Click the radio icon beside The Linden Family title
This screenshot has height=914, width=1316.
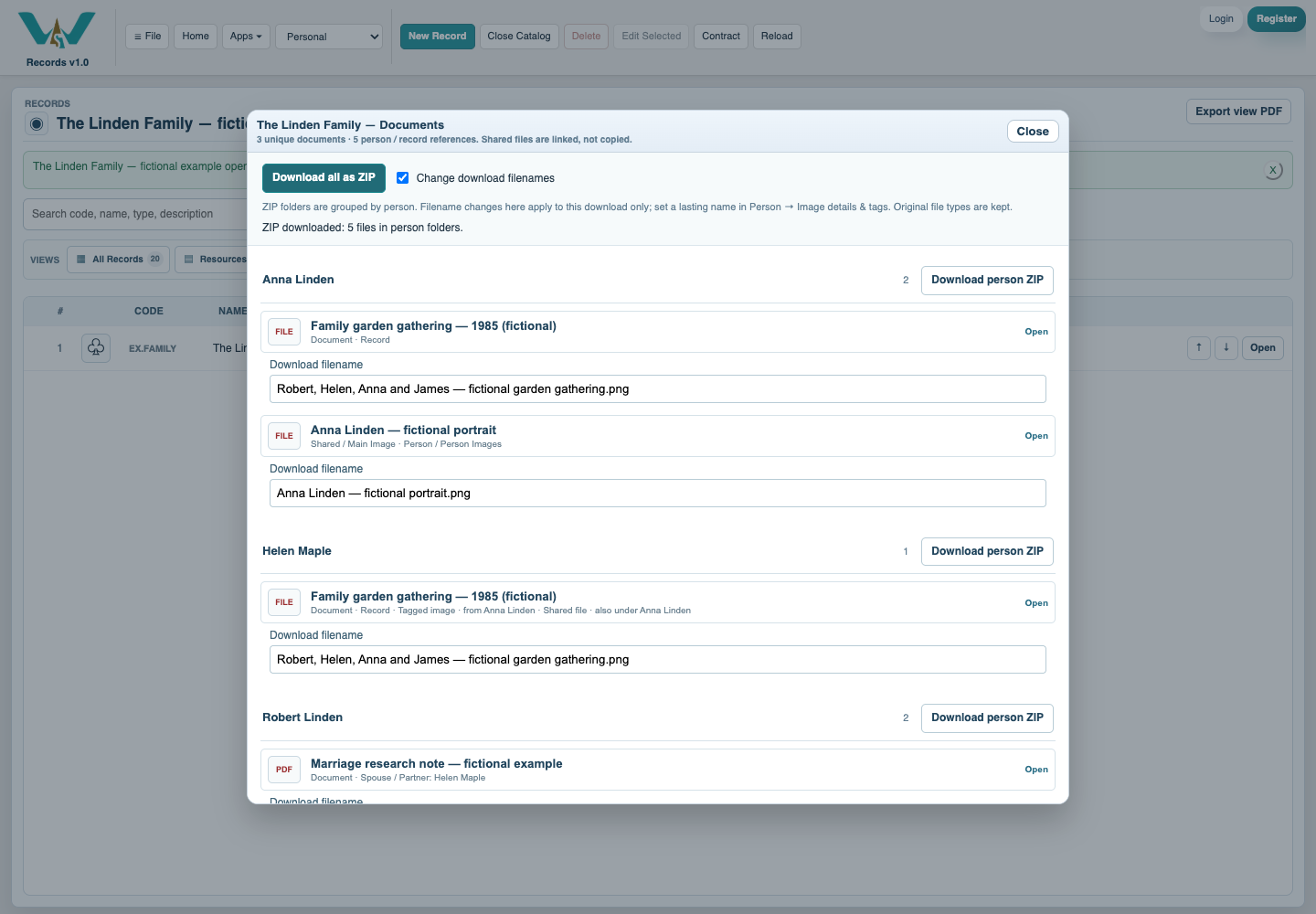point(37,124)
